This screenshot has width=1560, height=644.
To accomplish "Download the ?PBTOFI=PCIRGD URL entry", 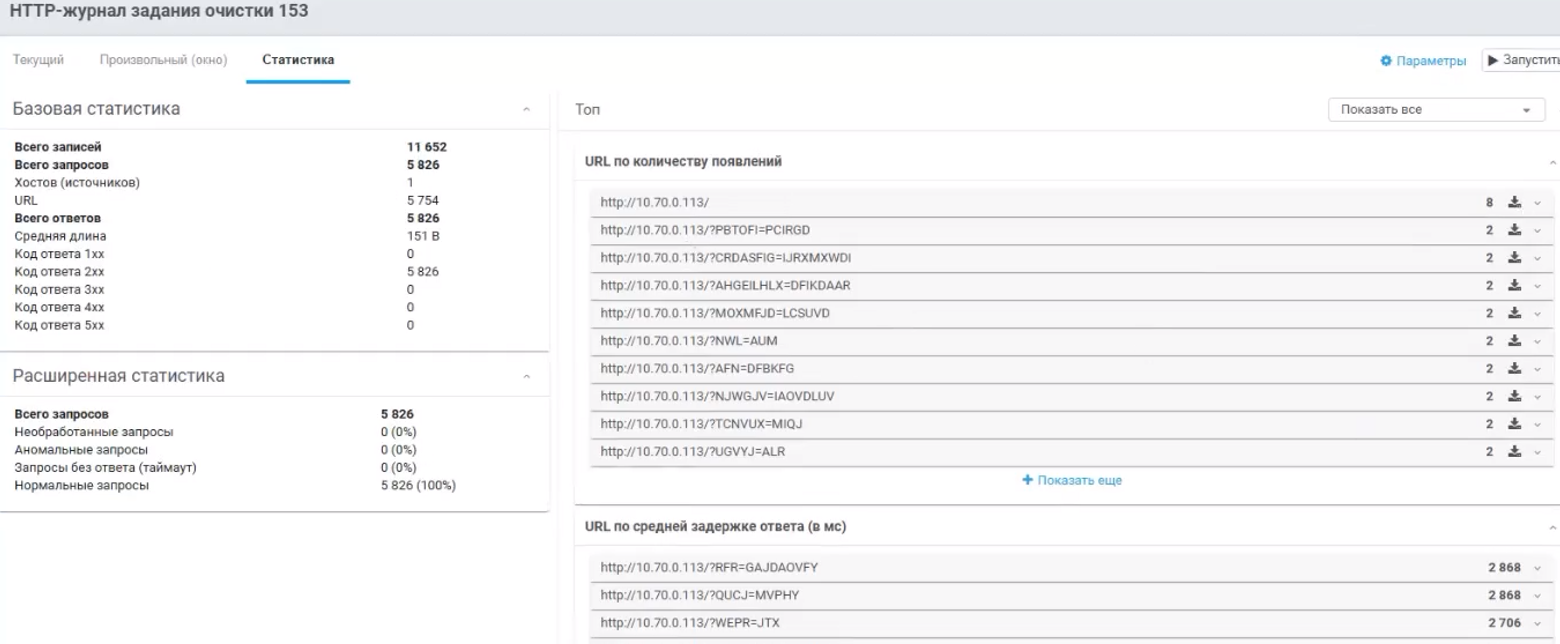I will tap(1515, 230).
